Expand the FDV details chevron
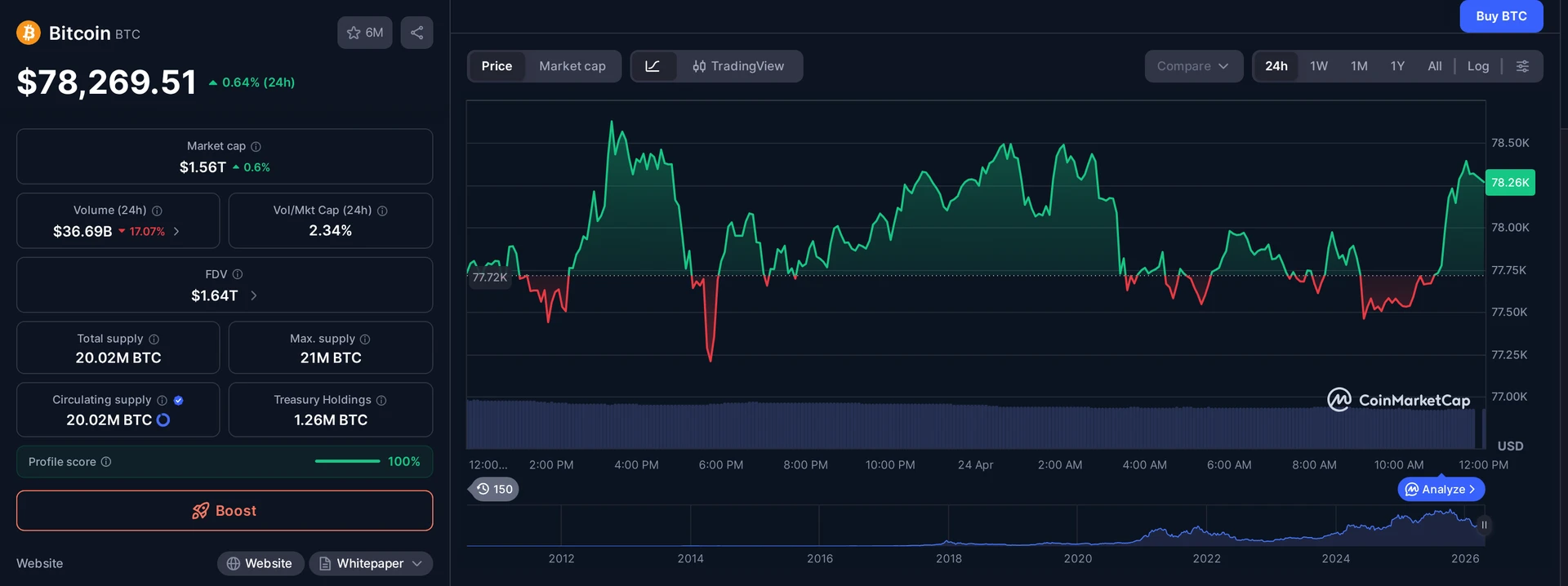This screenshot has height=586, width=1568. (x=253, y=295)
